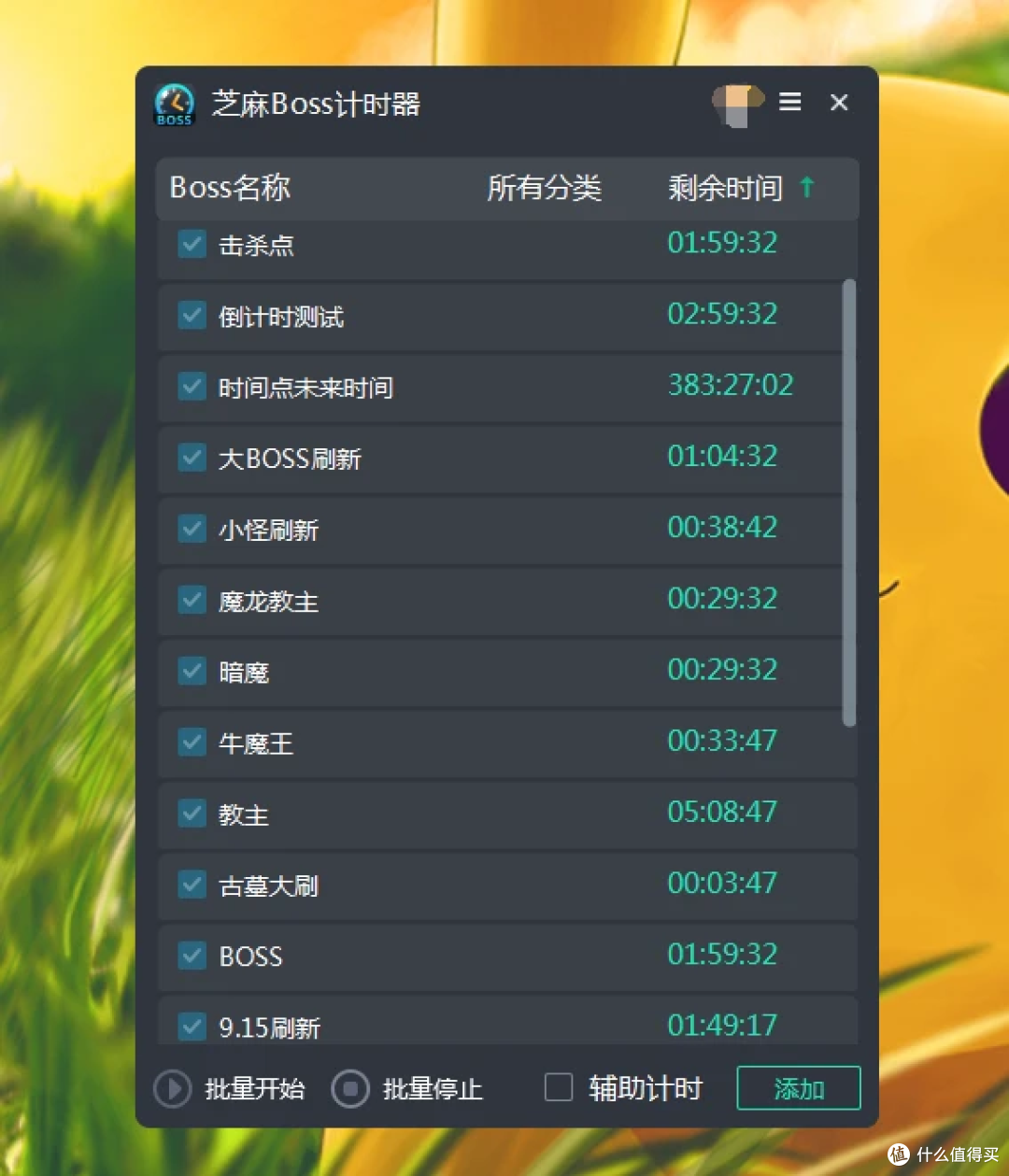Click the 批量开始 label

click(x=255, y=1089)
